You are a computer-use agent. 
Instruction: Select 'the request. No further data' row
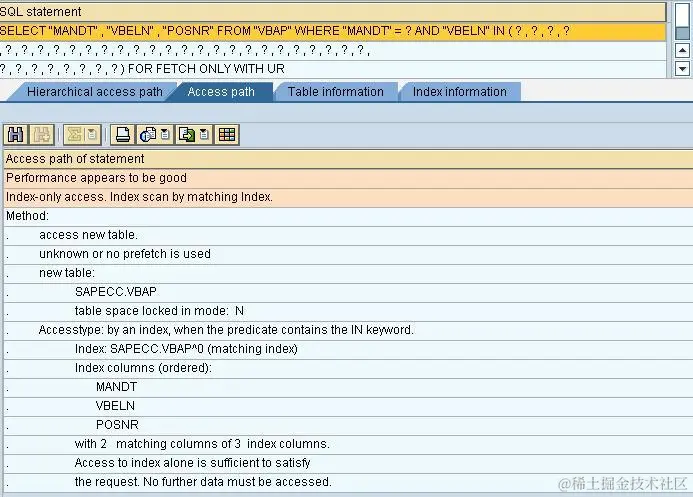348,482
